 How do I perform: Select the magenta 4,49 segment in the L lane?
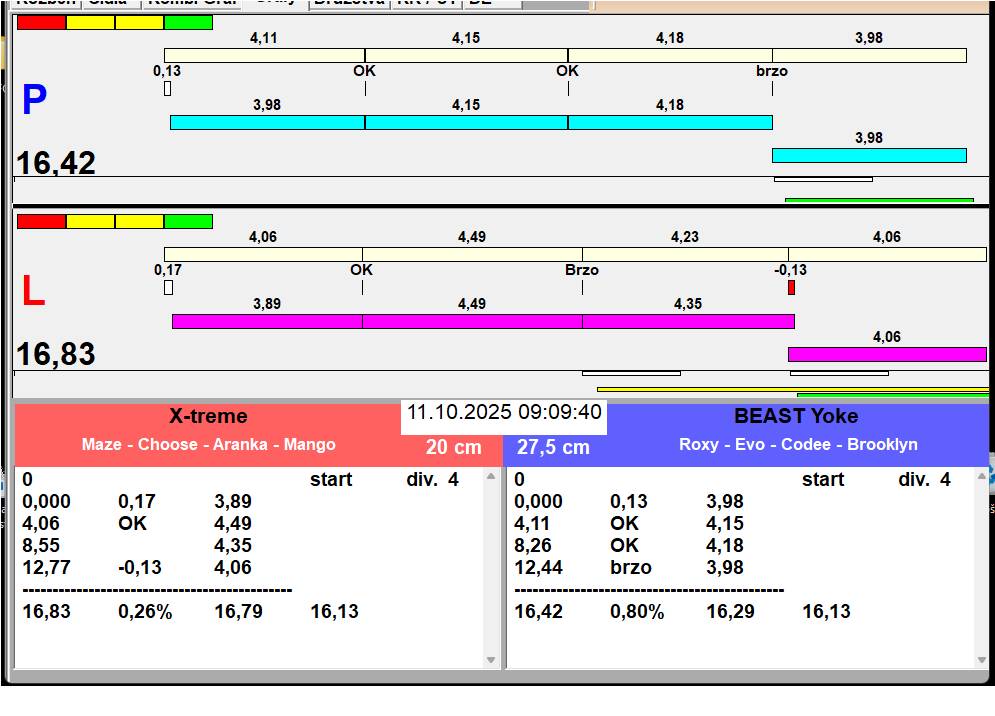pos(472,321)
